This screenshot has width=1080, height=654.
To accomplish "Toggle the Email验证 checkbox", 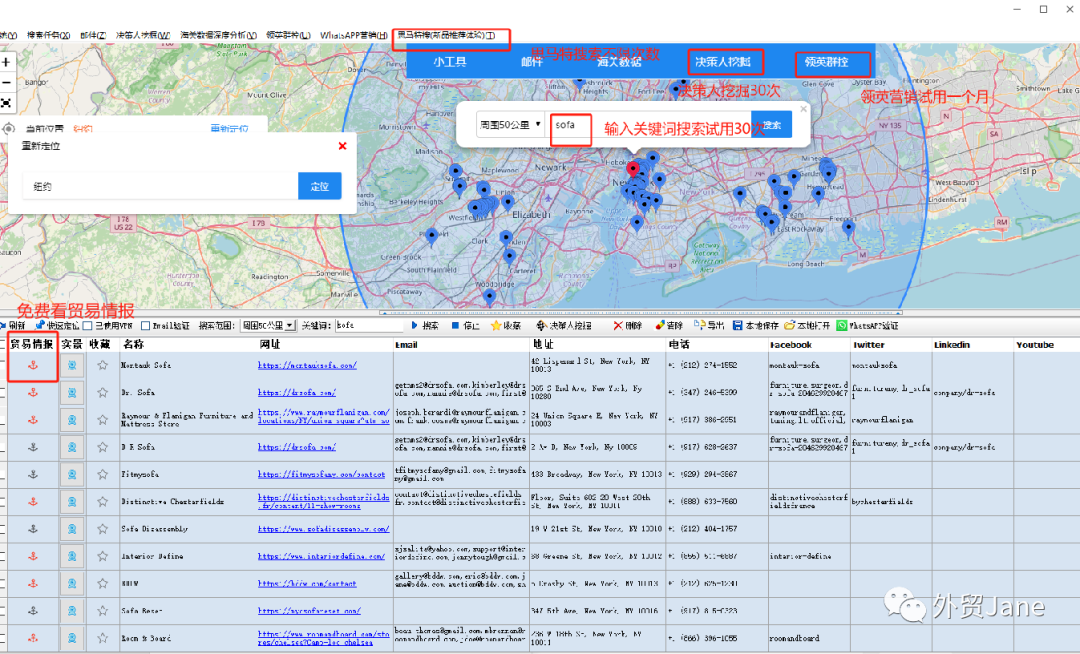I will (x=145, y=326).
